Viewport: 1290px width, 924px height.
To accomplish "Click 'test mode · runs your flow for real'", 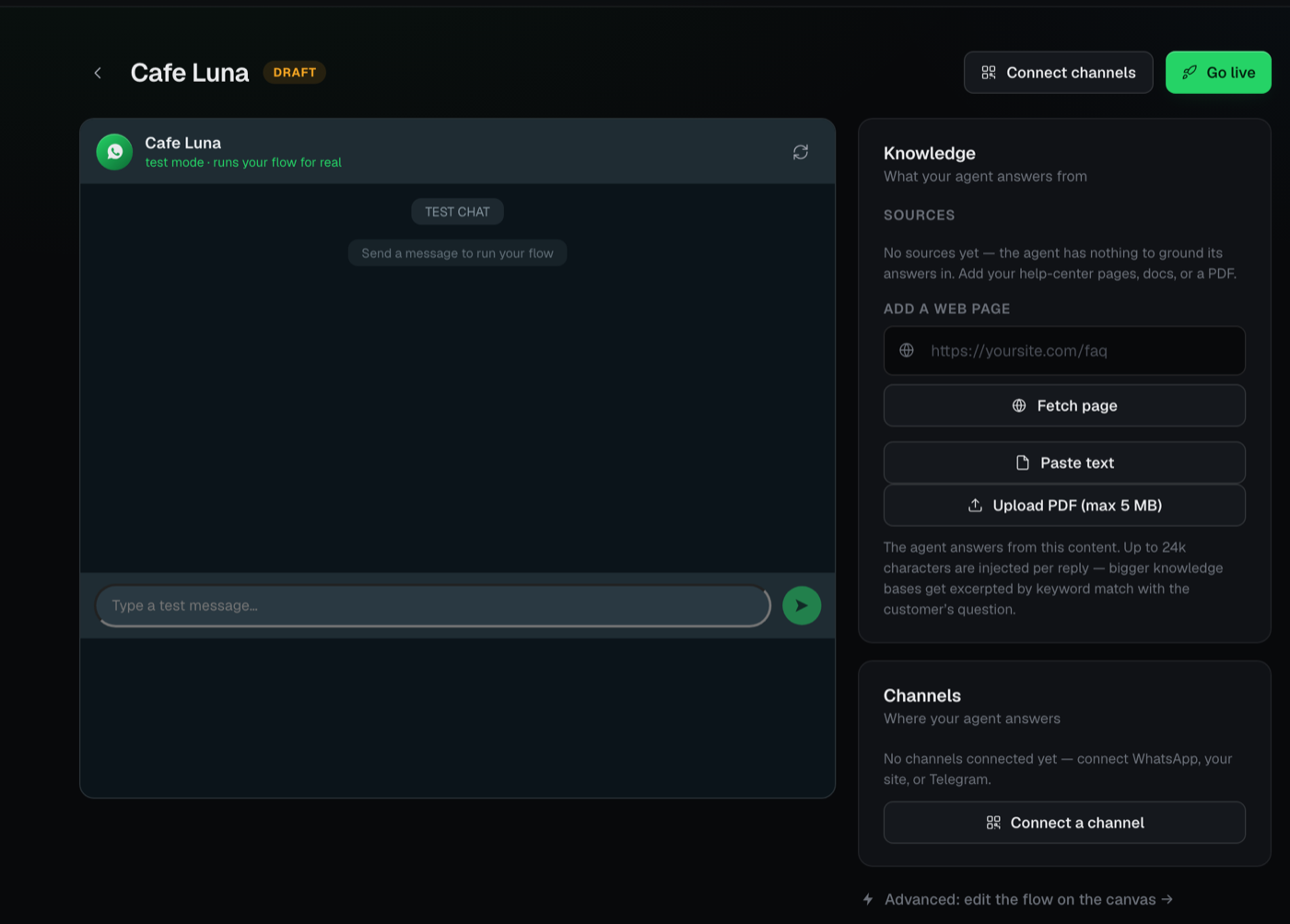I will pyautogui.click(x=243, y=162).
